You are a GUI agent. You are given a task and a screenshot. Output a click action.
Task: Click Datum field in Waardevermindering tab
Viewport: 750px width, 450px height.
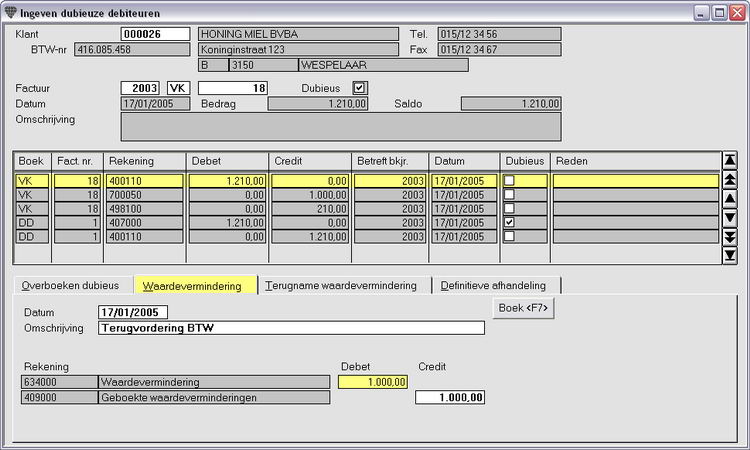pyautogui.click(x=133, y=312)
